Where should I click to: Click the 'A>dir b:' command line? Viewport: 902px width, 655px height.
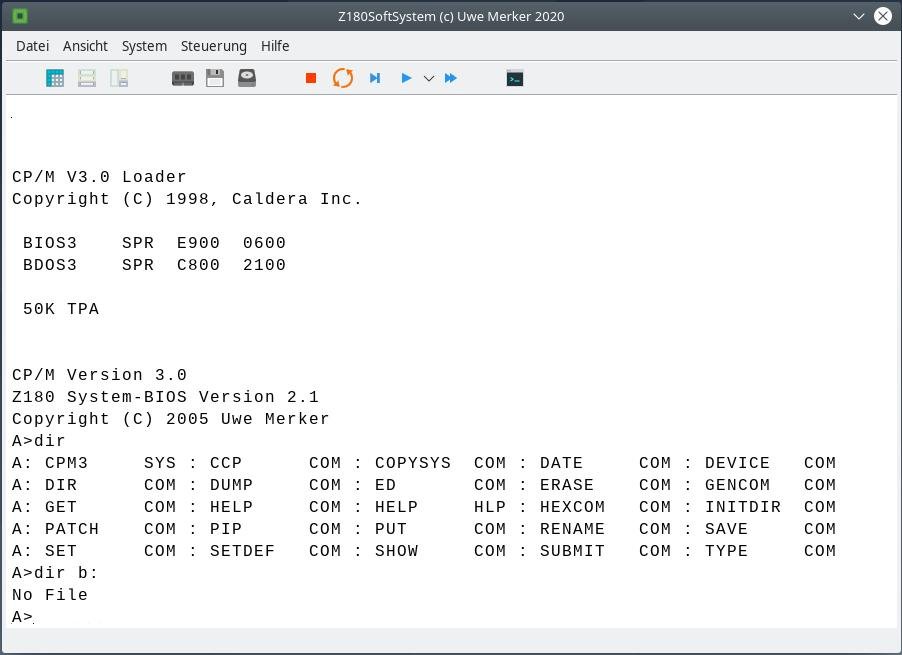(55, 573)
